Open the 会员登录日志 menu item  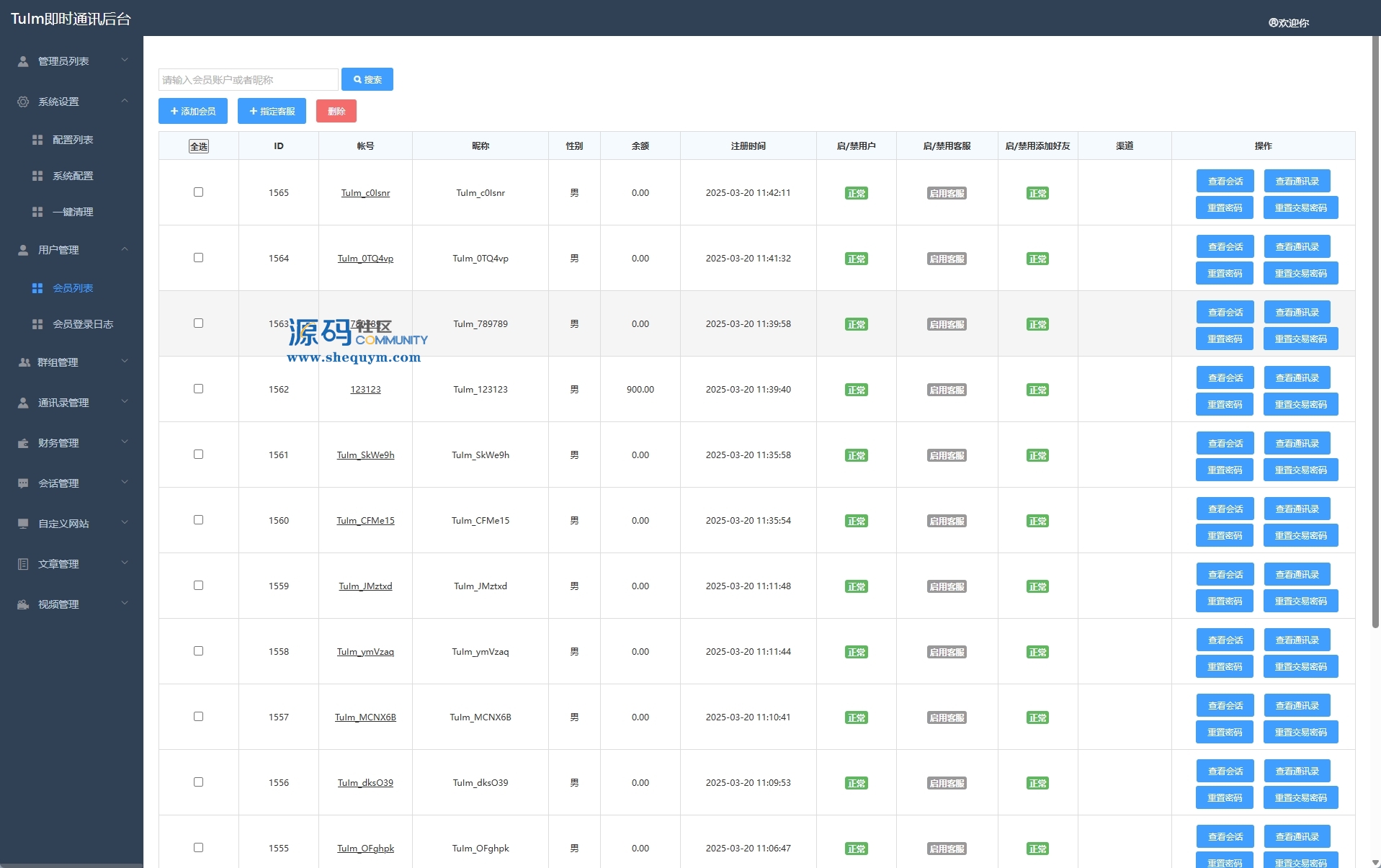pos(83,324)
